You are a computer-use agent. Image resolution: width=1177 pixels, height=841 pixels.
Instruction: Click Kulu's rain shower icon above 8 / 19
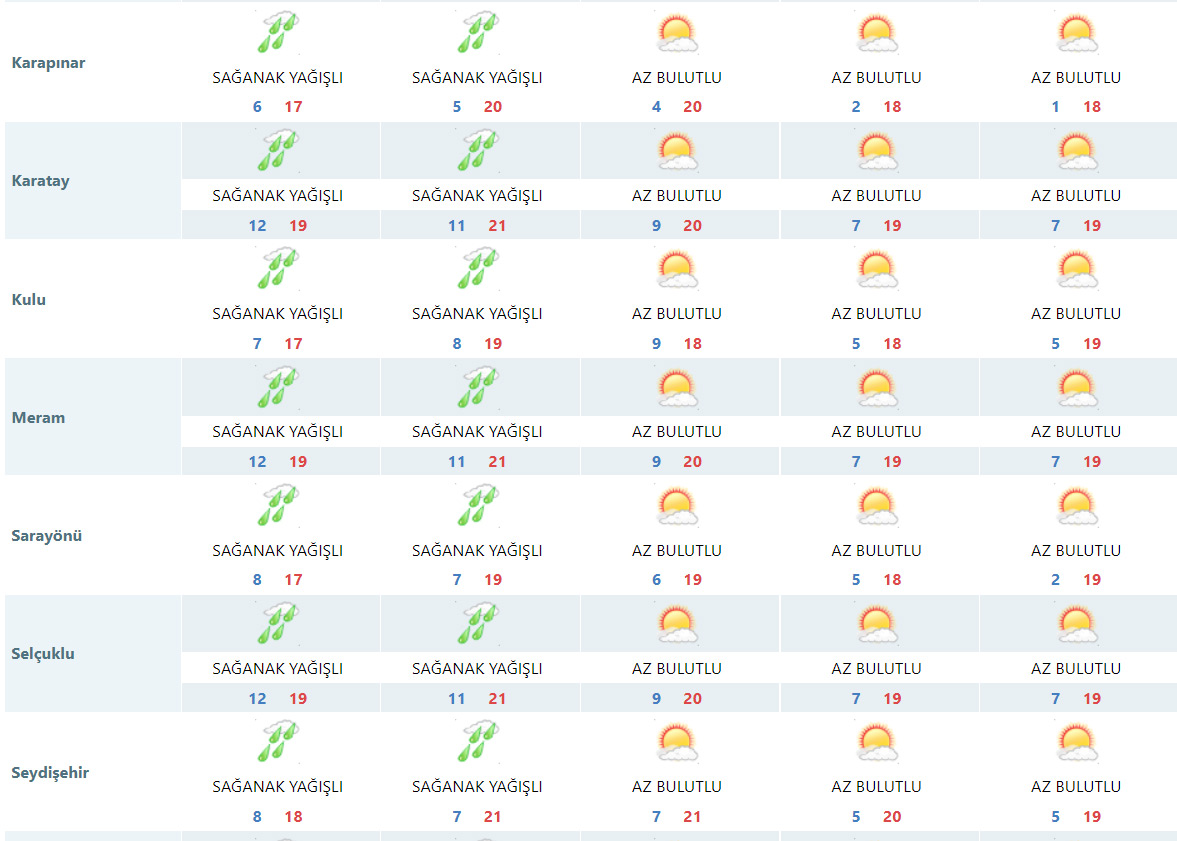tap(477, 269)
